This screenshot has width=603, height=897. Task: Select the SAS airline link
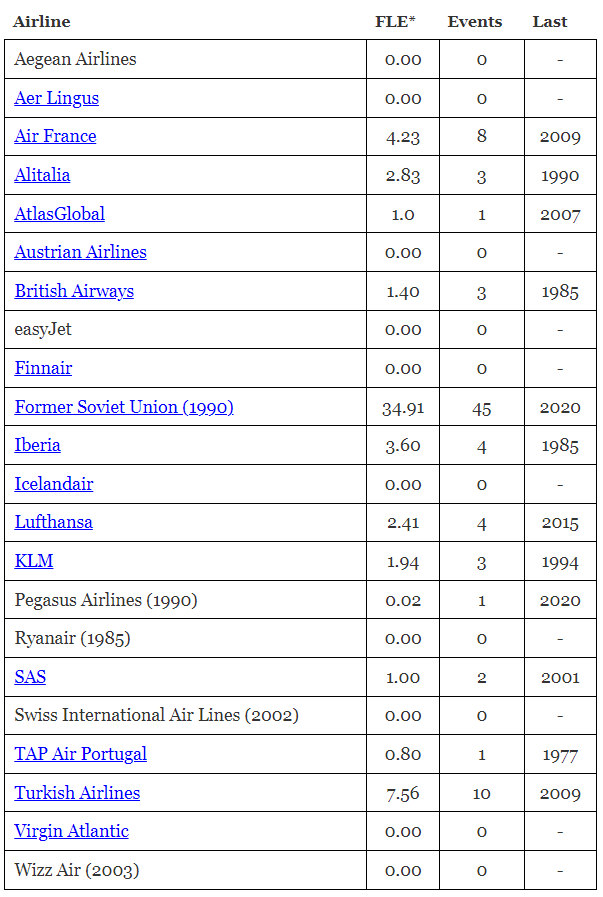30,677
